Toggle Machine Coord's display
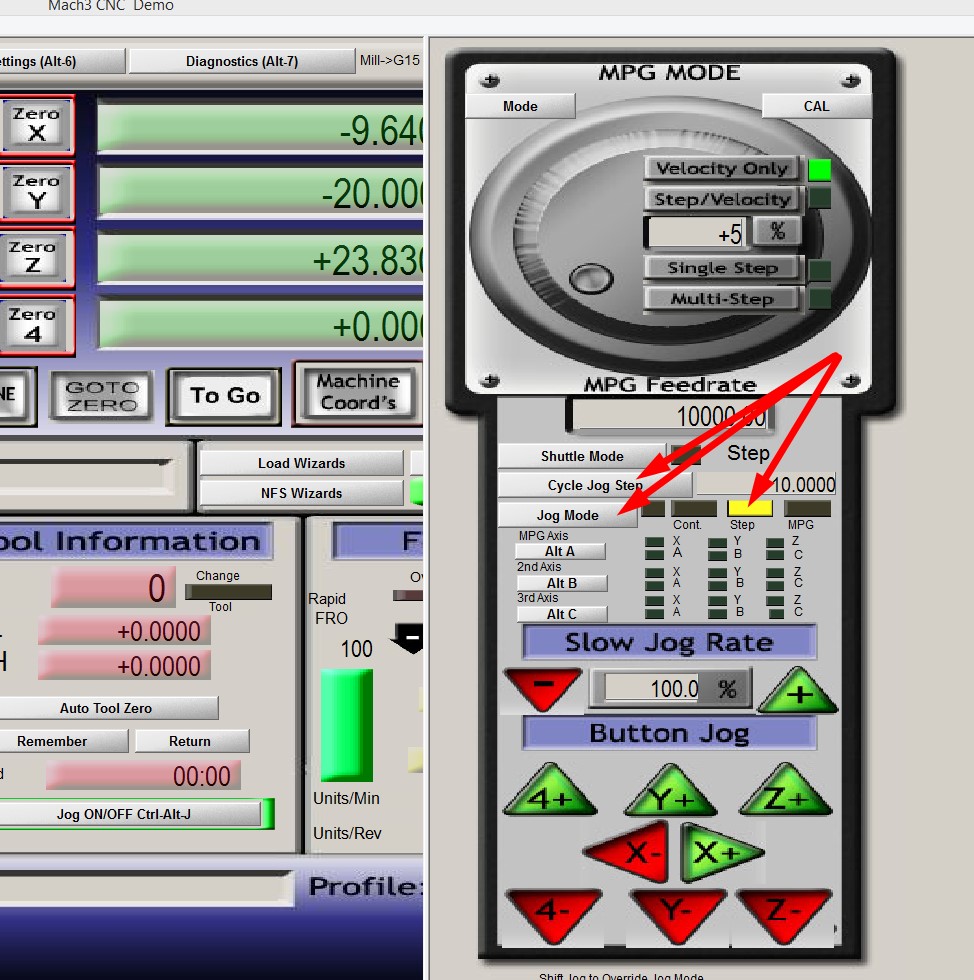 click(358, 392)
